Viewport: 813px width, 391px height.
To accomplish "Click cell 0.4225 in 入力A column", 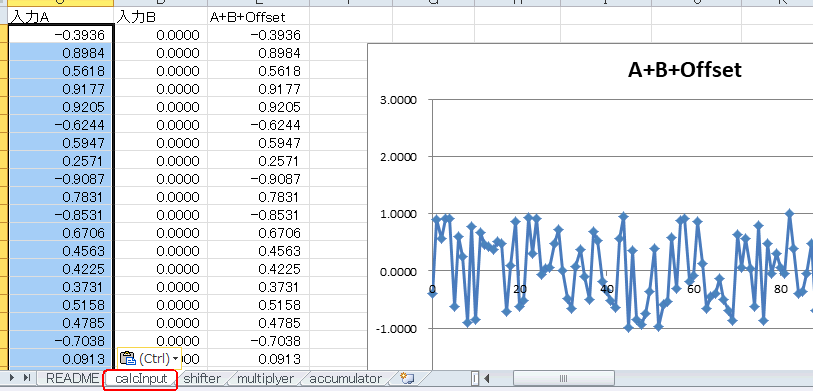I will click(x=61, y=269).
